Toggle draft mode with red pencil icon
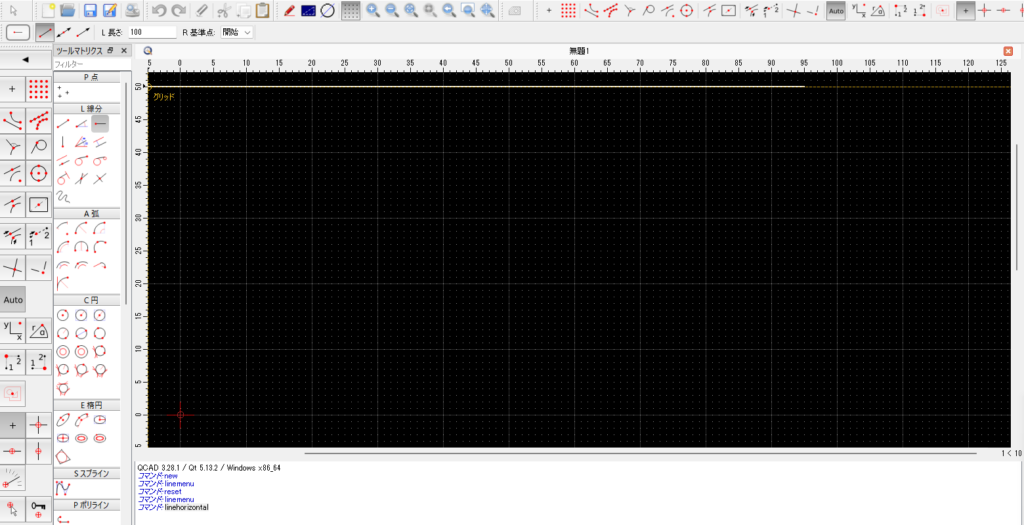This screenshot has height=525, width=1024. click(289, 10)
